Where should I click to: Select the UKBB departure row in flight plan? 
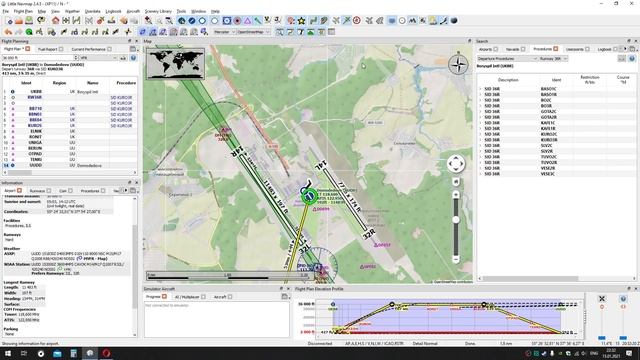69,92
